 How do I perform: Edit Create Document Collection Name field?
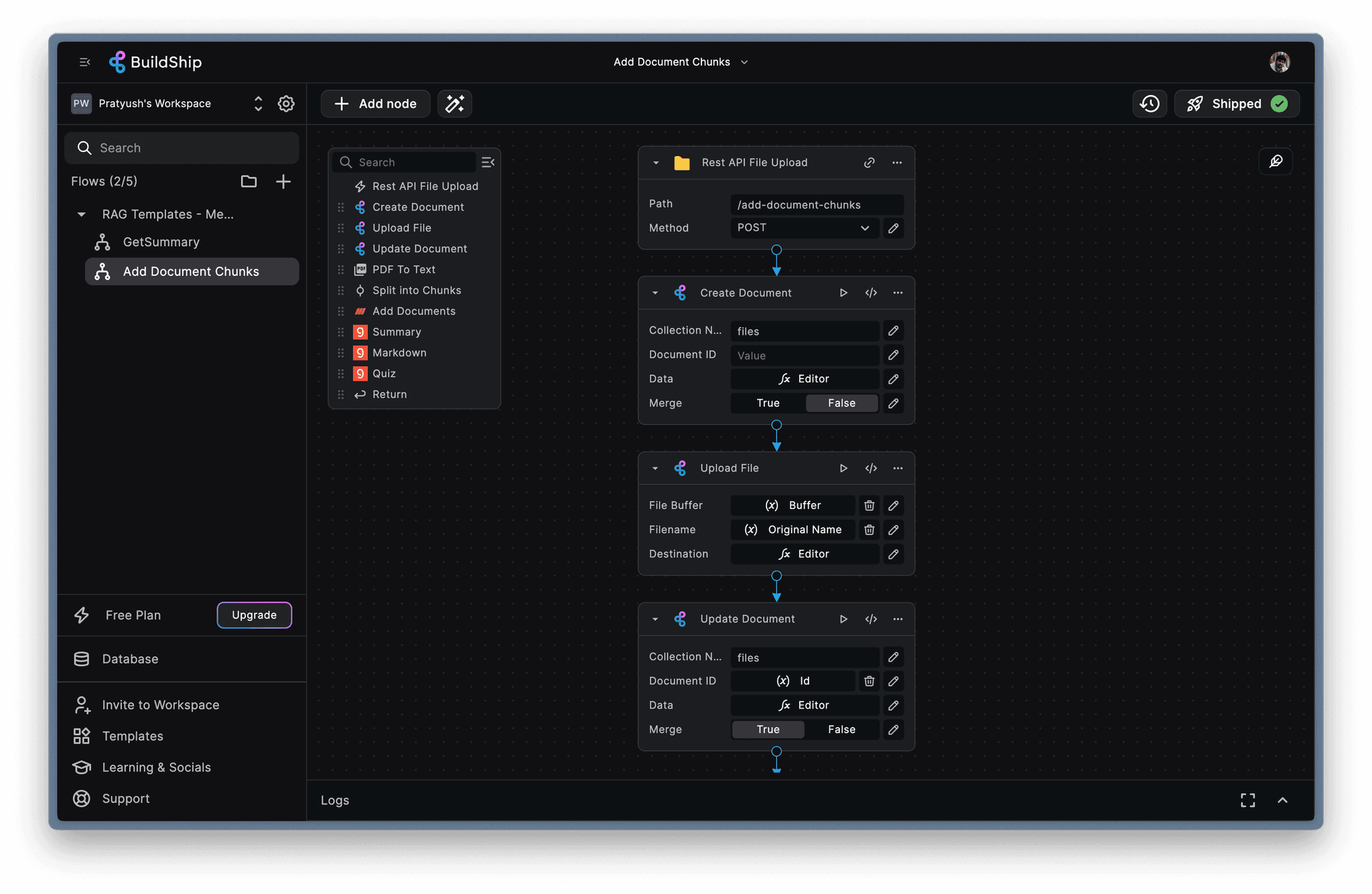(893, 331)
